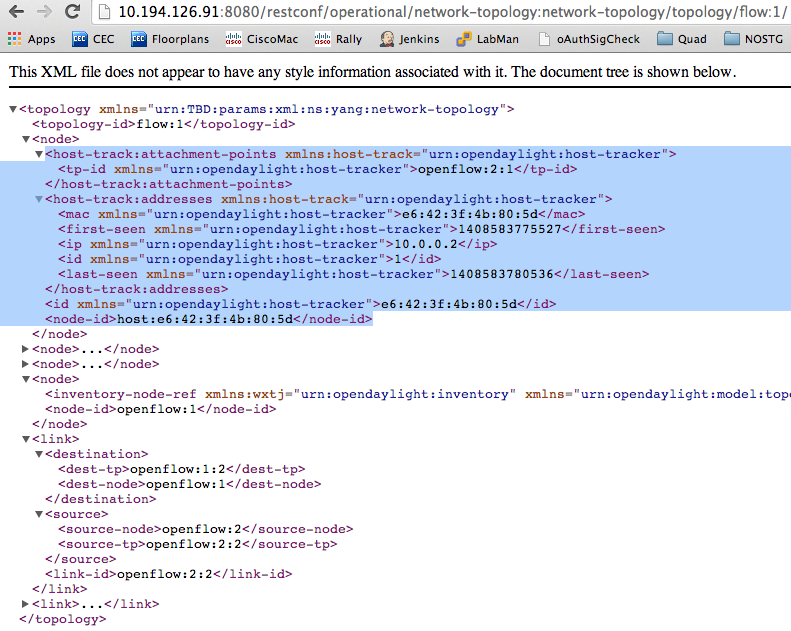This screenshot has width=791, height=631.
Task: Expand the third collapsed node element
Action: click(x=25, y=364)
